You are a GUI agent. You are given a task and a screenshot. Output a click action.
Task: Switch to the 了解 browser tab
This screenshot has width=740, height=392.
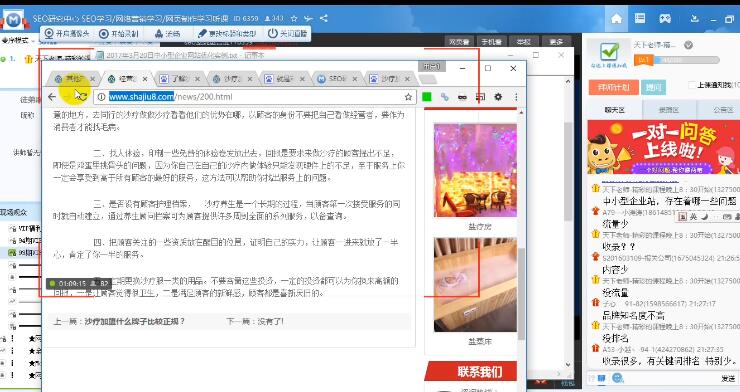pyautogui.click(x=179, y=79)
